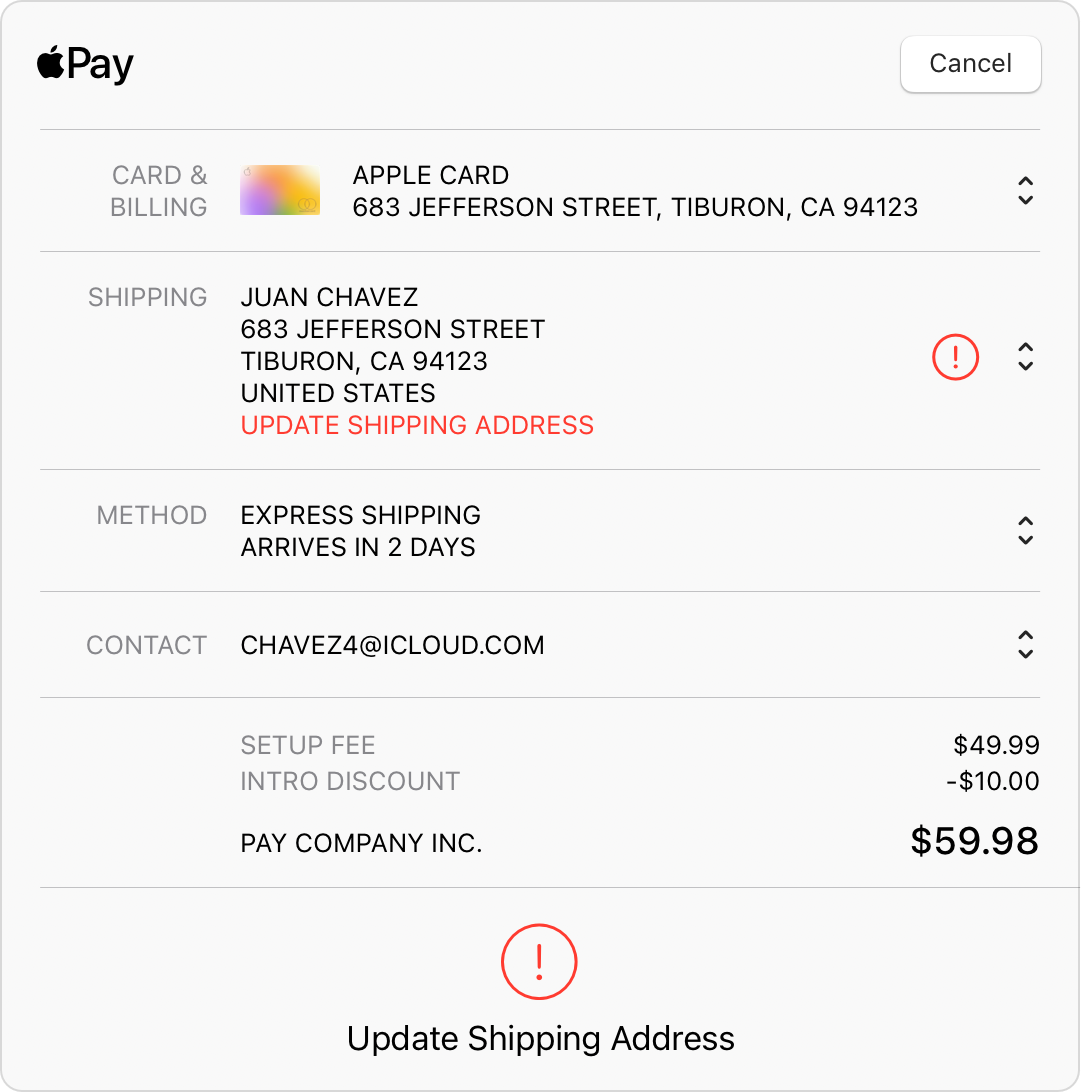Click the Apple Card thumbnail image

tap(280, 190)
